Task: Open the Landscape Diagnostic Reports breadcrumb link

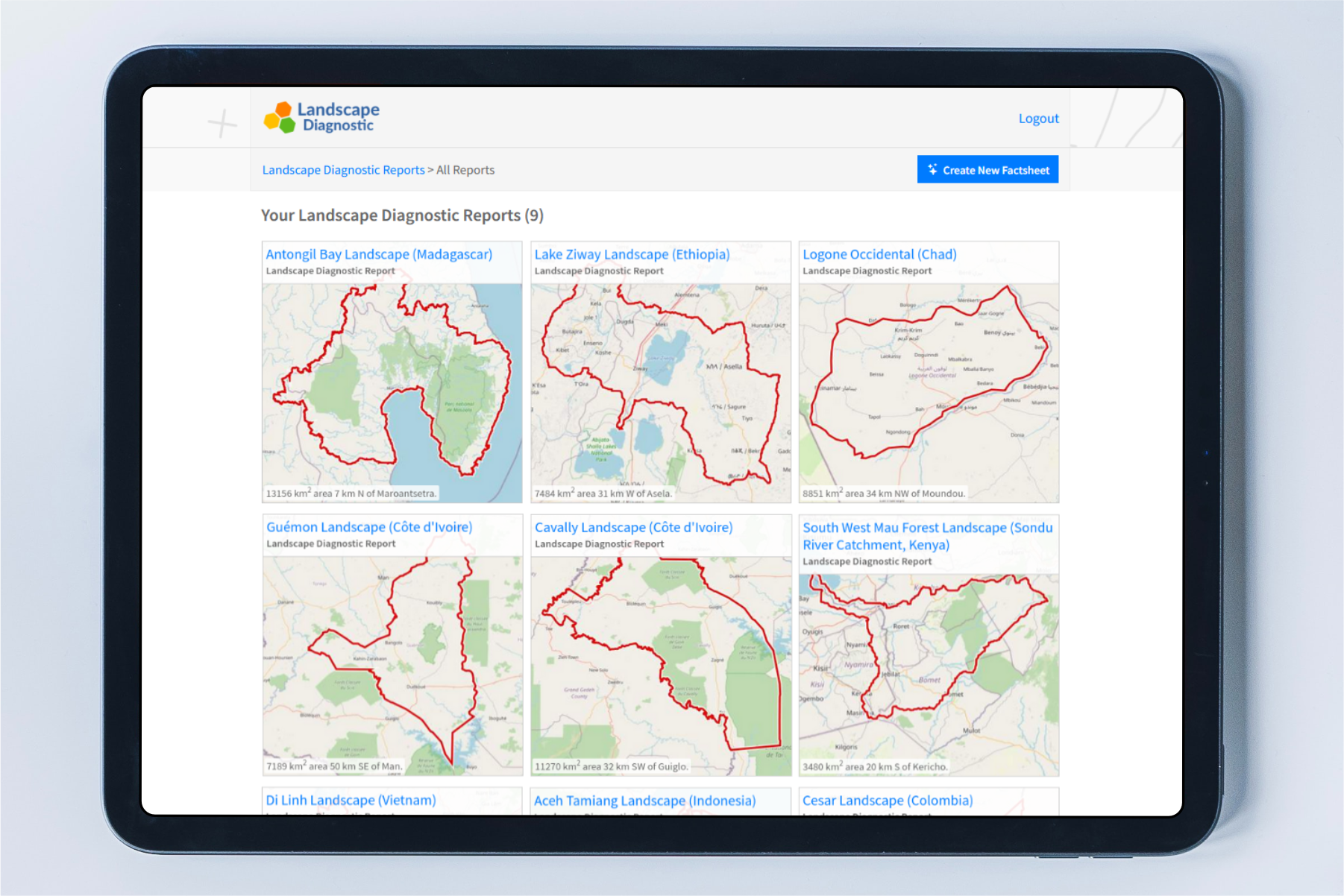Action: pos(343,170)
